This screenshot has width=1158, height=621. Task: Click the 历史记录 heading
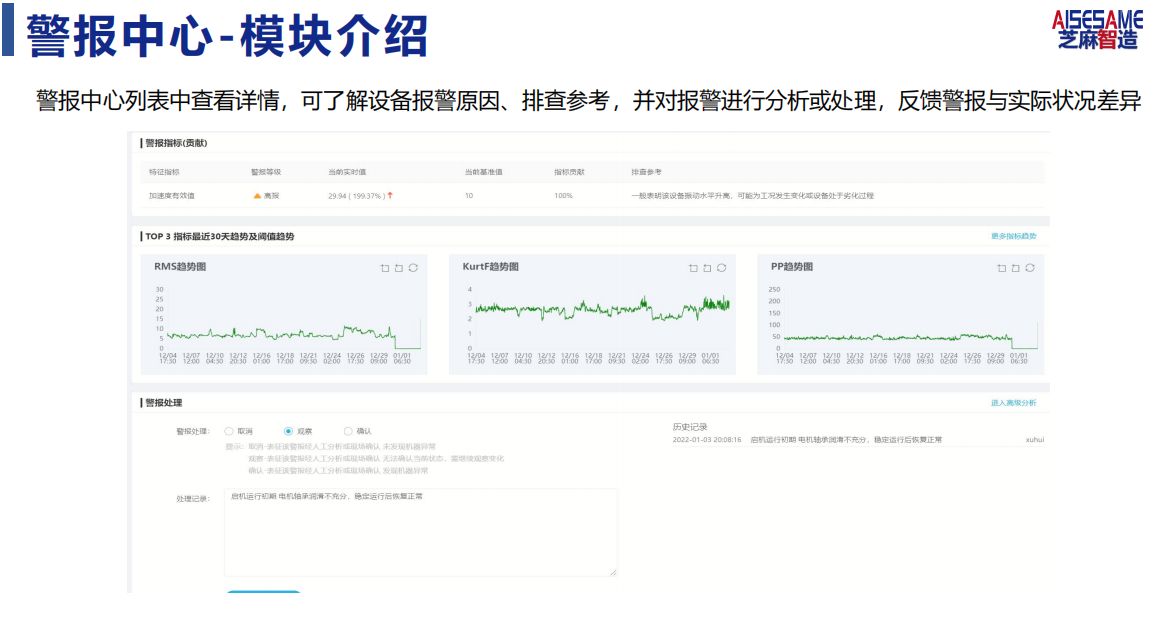[690, 427]
